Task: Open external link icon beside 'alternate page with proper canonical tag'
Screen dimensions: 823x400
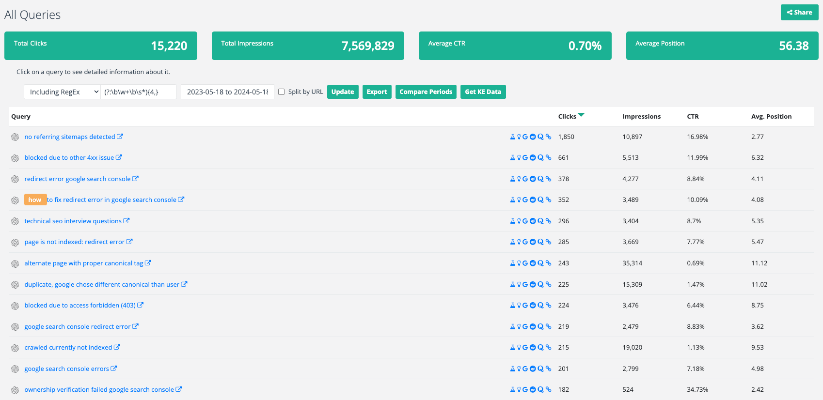Action: pos(147,263)
